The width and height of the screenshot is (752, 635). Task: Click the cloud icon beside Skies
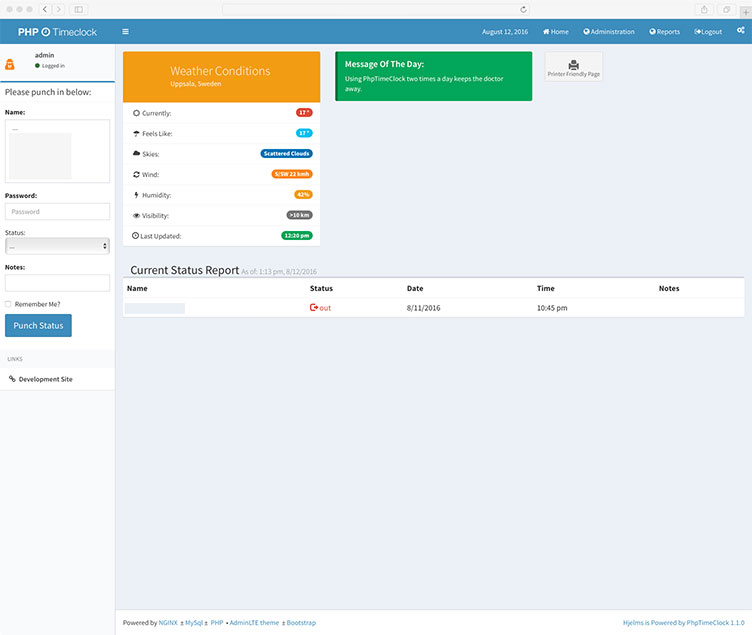coord(136,154)
